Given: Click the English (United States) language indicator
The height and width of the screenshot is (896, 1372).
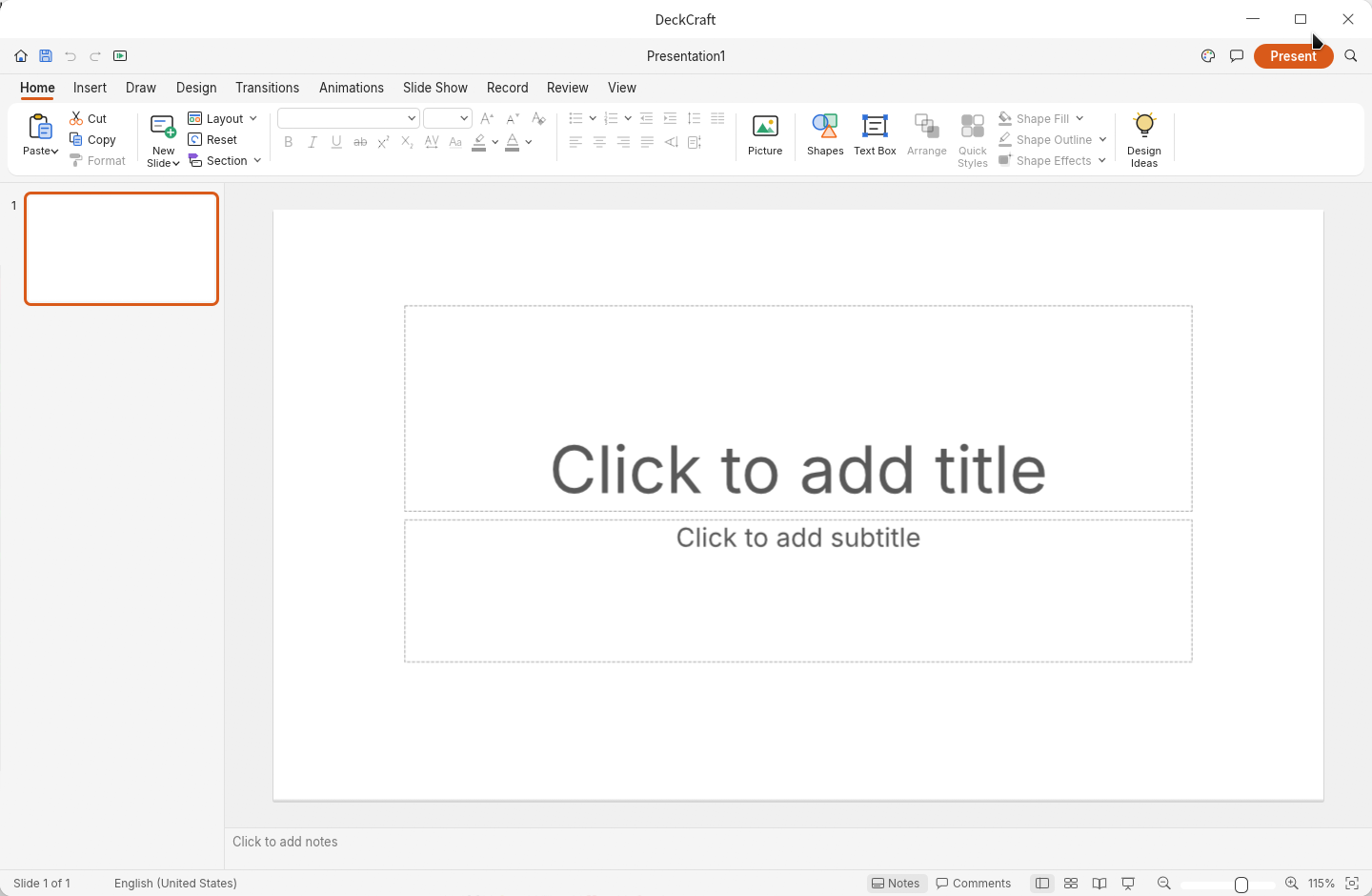Looking at the screenshot, I should pos(175,884).
